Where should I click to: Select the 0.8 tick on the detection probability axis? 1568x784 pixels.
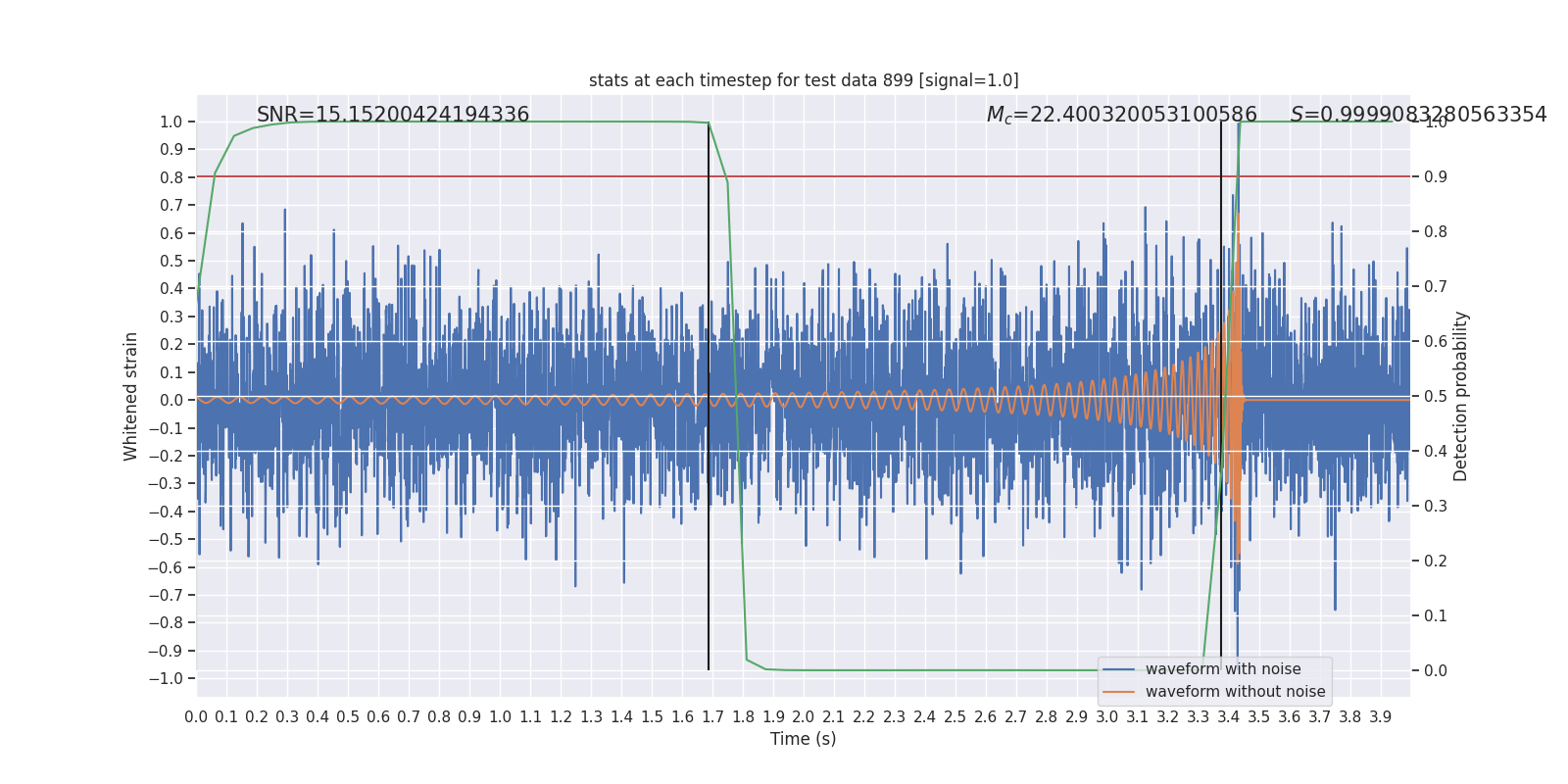(1436, 231)
